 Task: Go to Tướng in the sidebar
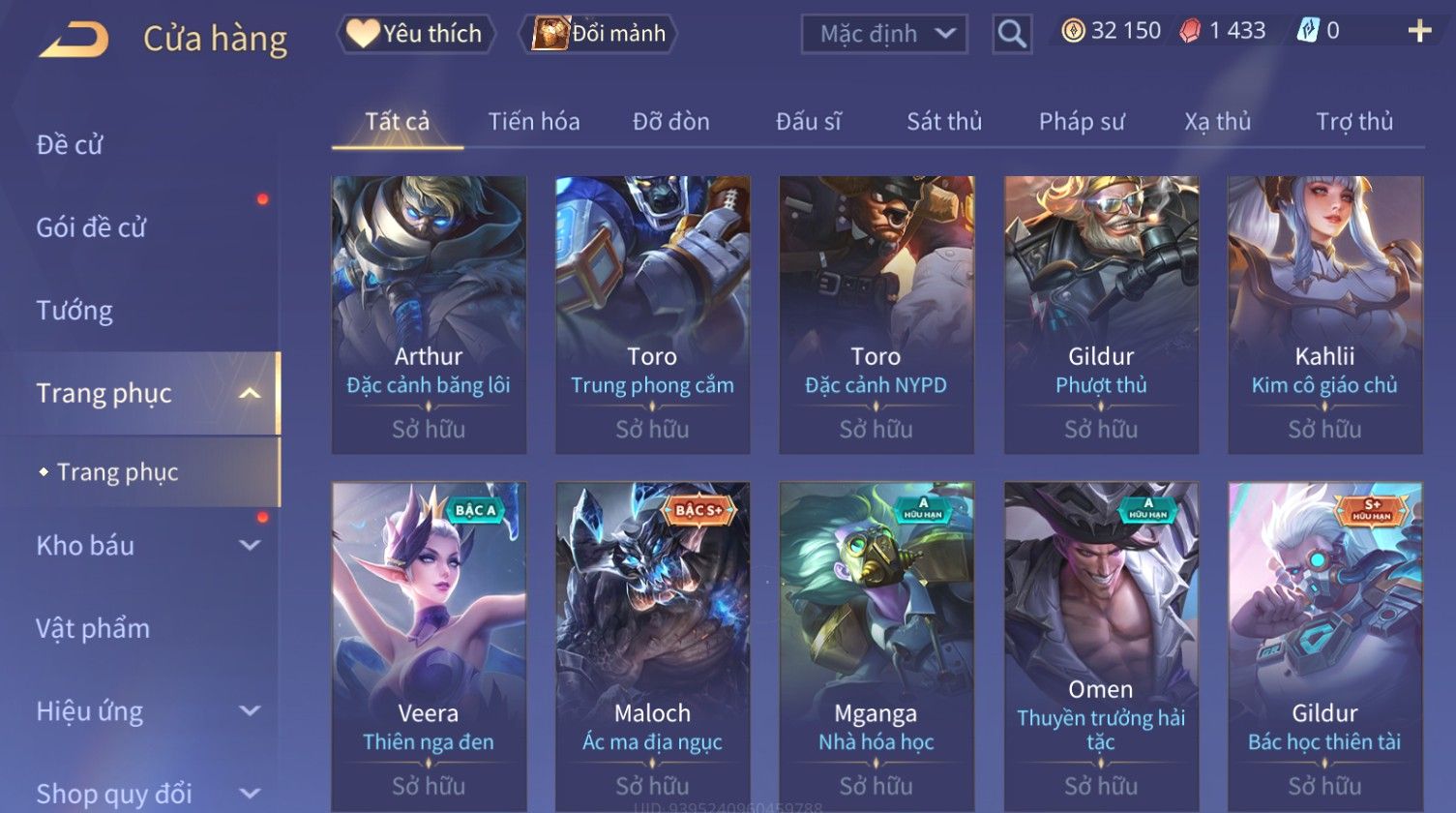click(74, 311)
